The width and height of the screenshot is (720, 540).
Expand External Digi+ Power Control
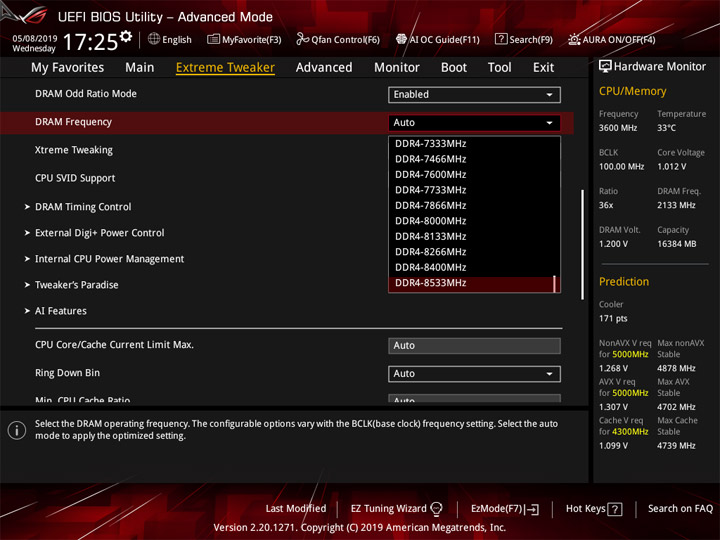click(x=100, y=233)
